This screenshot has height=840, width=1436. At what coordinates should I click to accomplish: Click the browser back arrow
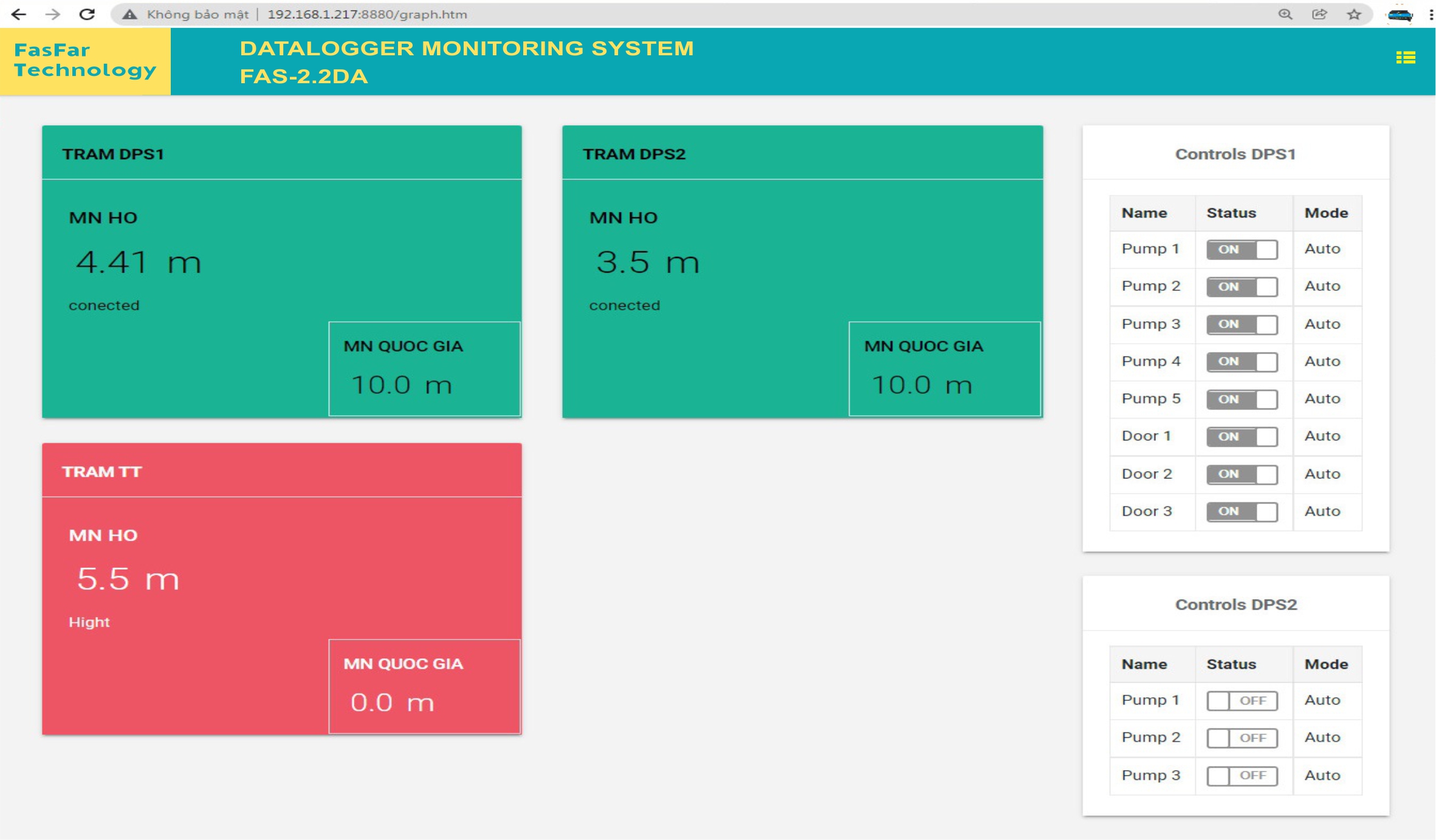[19, 14]
